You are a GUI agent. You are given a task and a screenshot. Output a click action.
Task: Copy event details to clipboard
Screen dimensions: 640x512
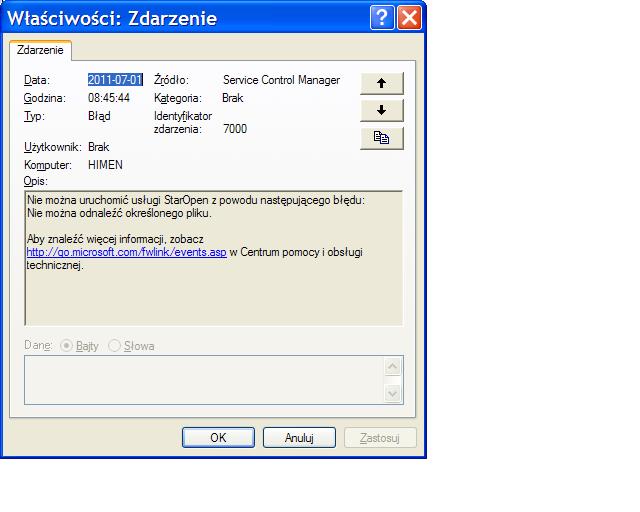(x=382, y=138)
